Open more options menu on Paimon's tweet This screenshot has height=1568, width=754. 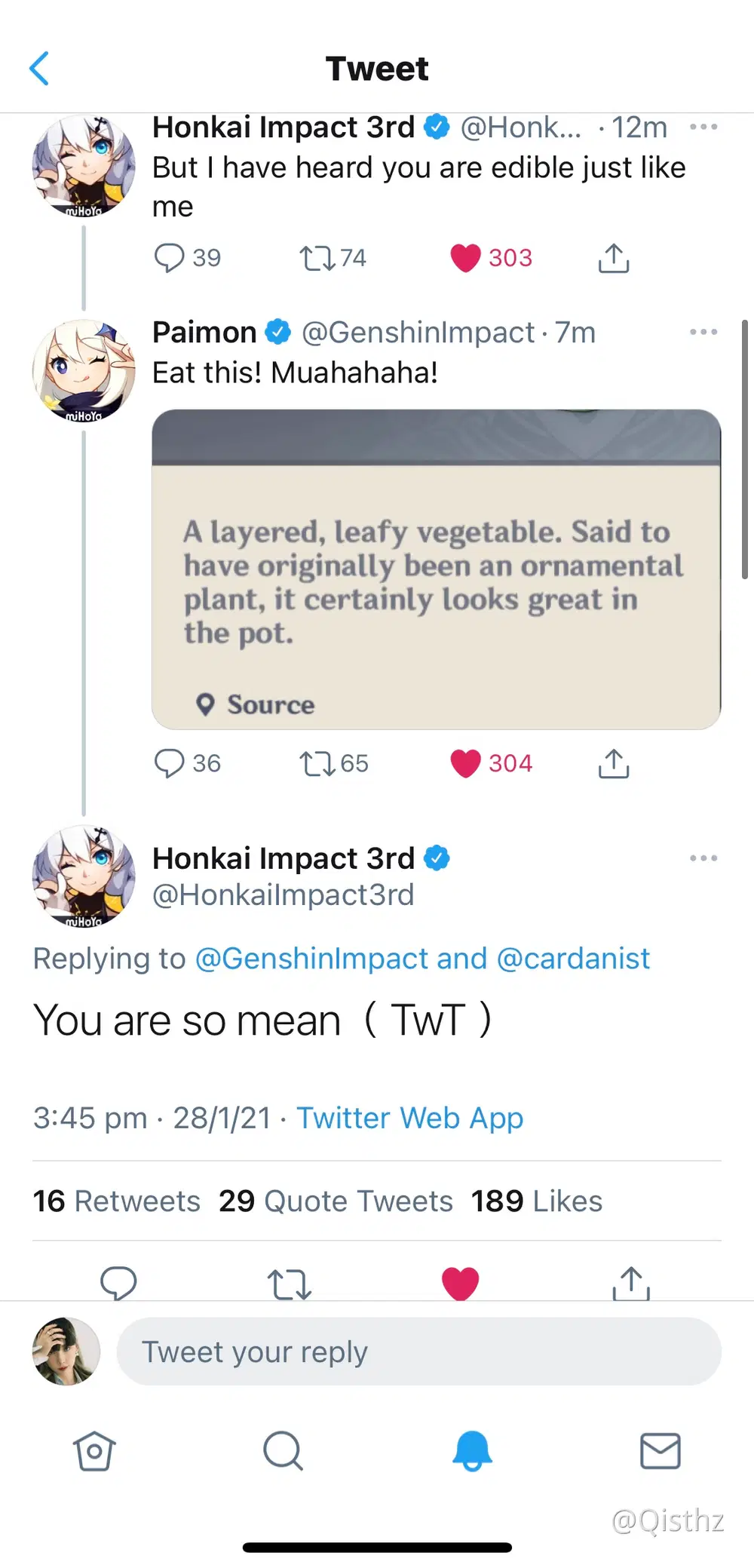[x=703, y=332]
